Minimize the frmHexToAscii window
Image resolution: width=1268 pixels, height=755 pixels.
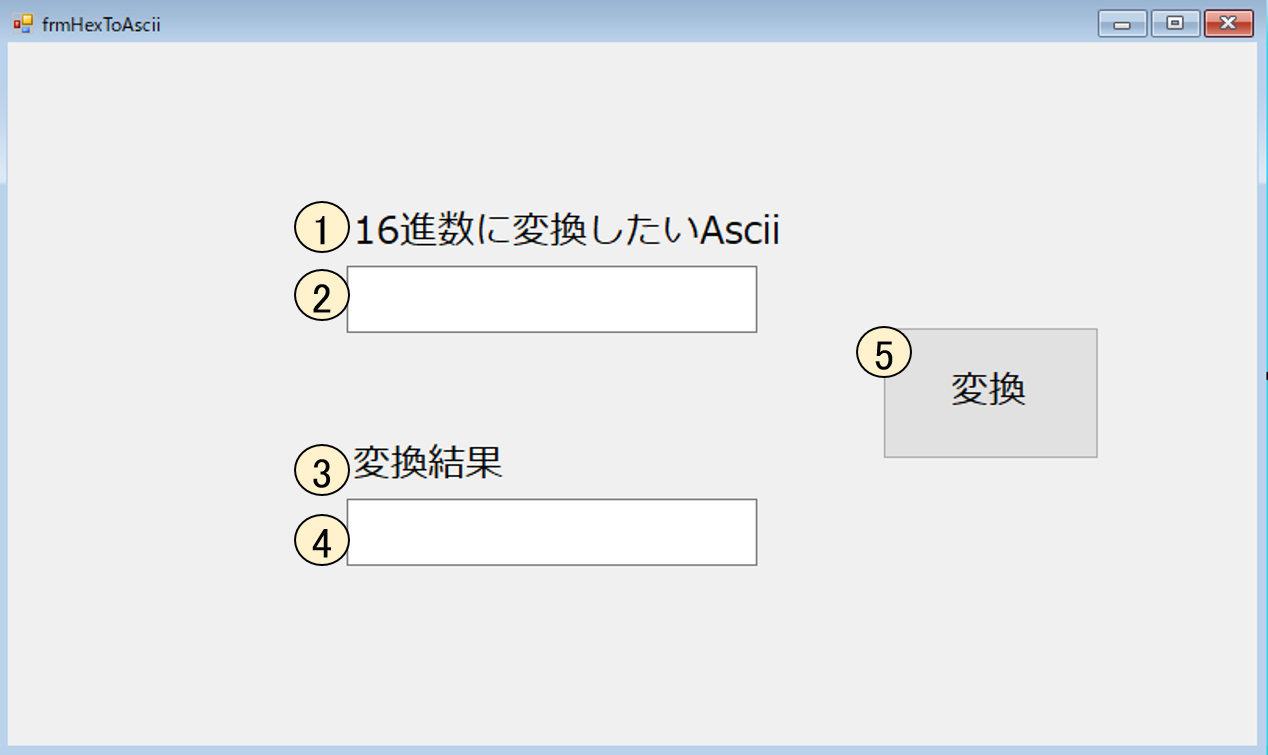1122,23
